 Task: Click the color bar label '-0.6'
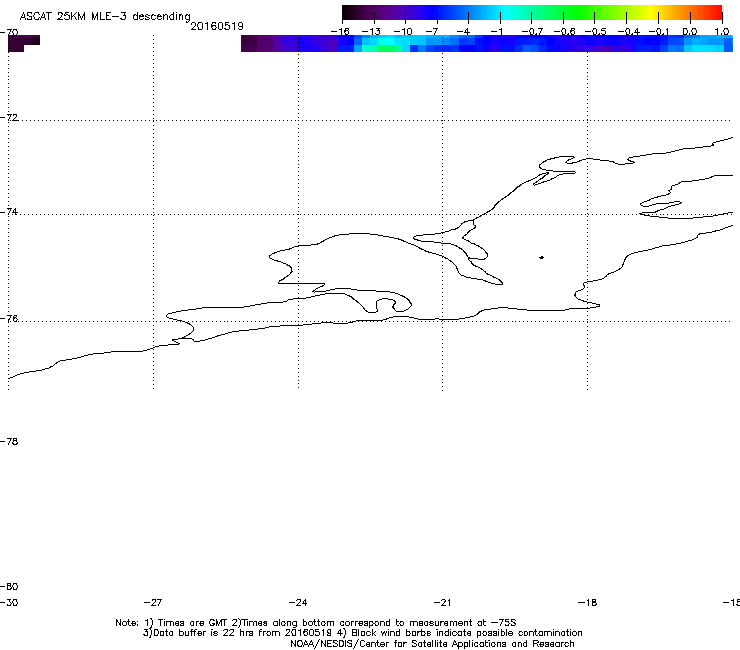tap(564, 32)
